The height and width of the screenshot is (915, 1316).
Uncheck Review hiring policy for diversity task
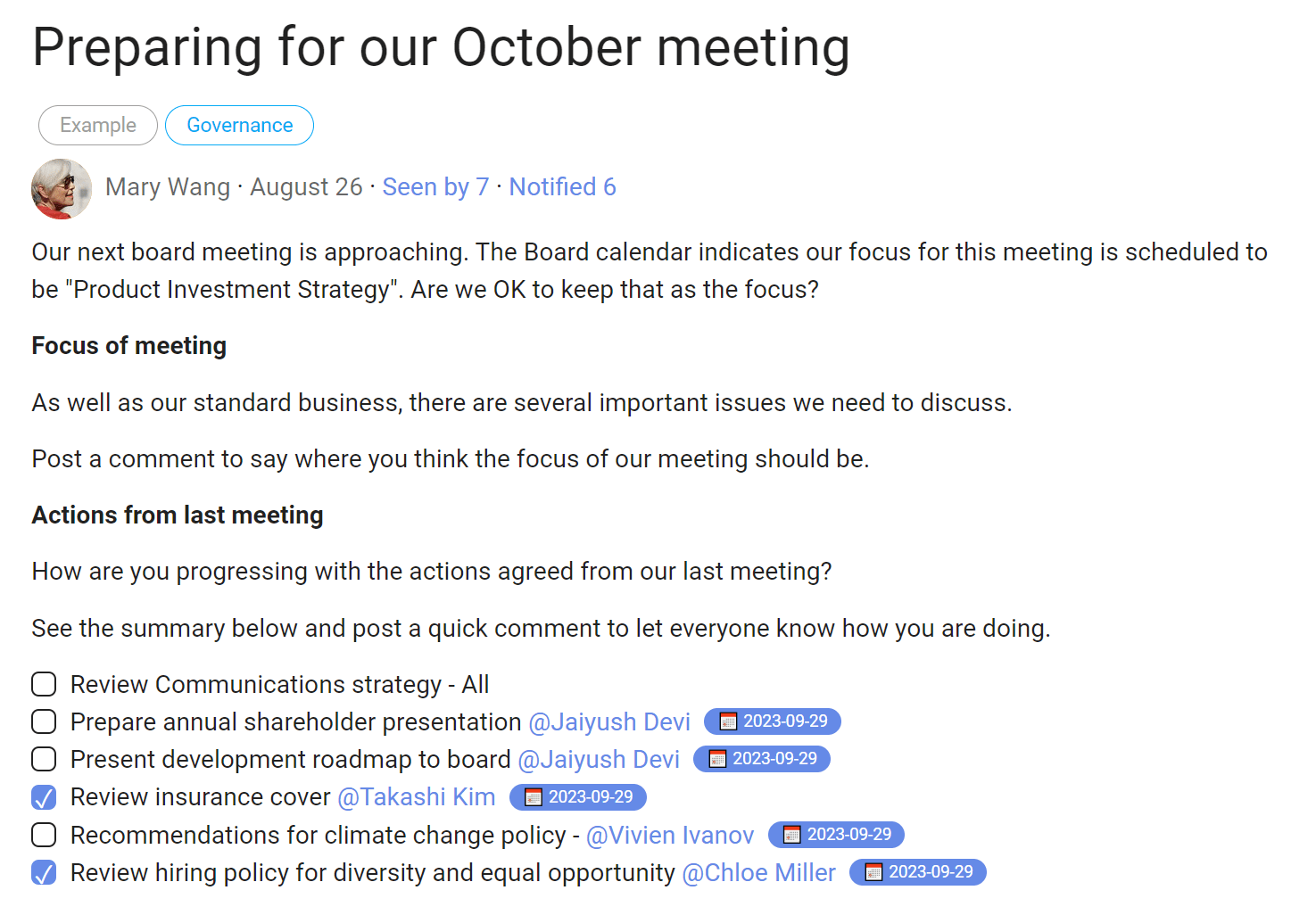tap(44, 872)
